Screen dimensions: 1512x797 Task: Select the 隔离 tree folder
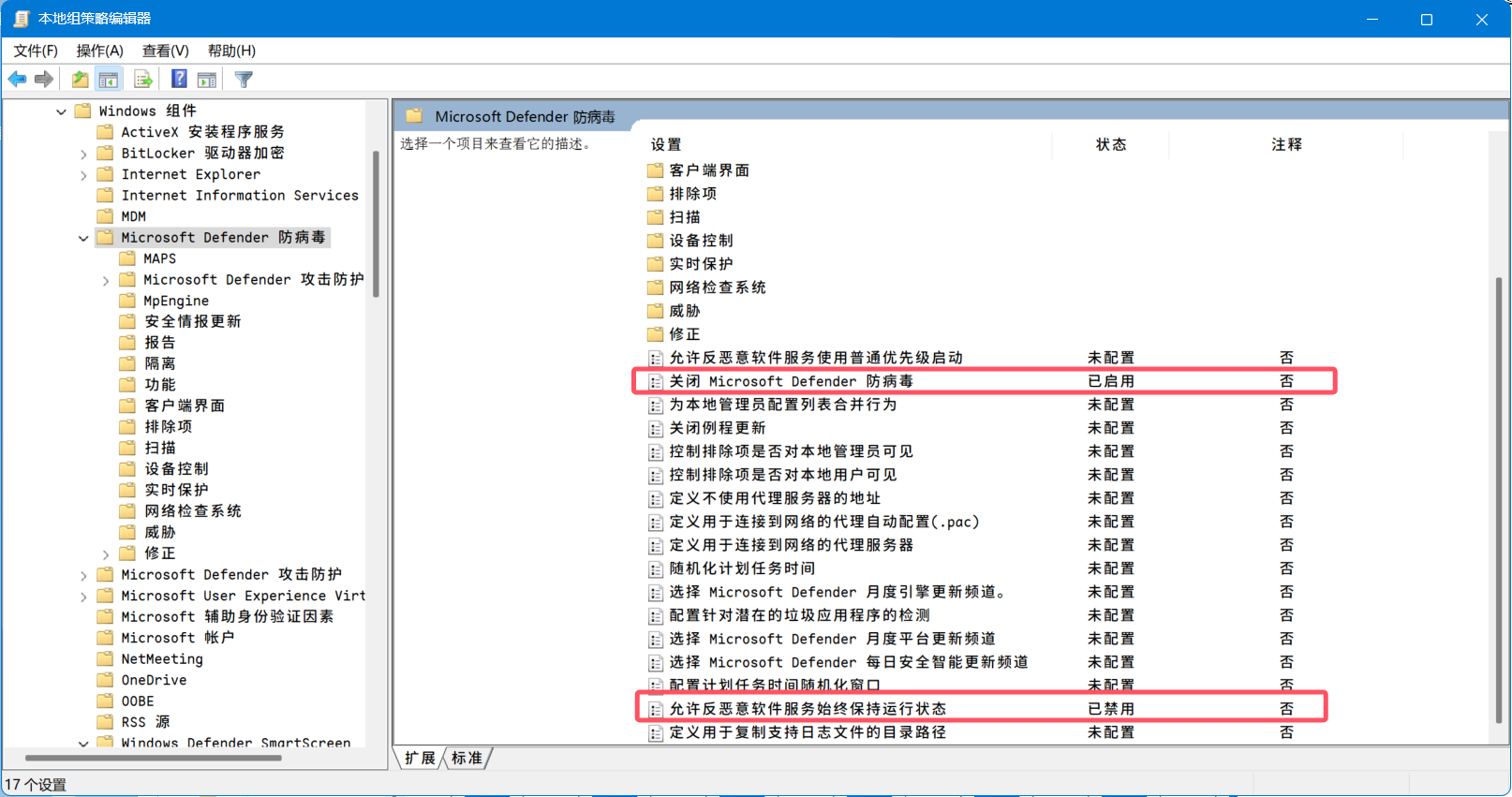point(159,363)
